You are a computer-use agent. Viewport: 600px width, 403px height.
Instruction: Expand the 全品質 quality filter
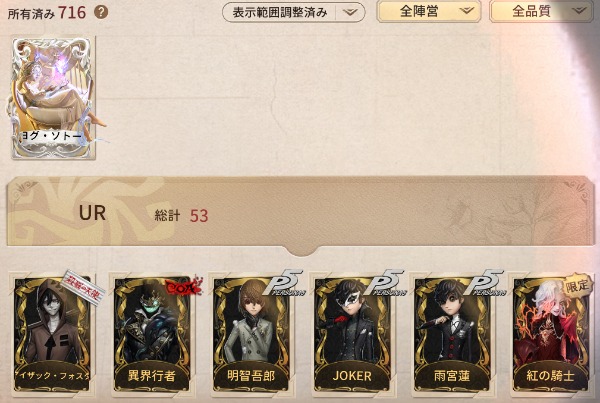point(541,11)
